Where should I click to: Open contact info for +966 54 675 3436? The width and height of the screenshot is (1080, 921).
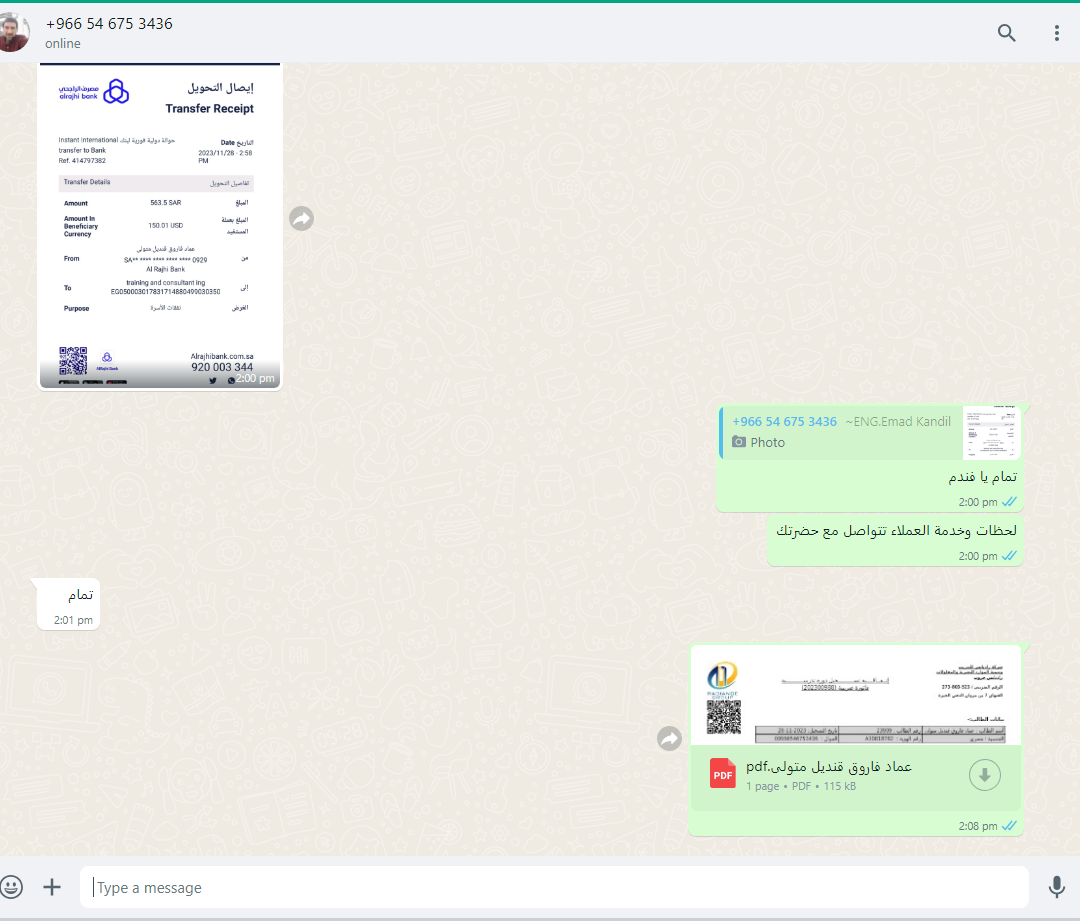pyautogui.click(x=109, y=23)
